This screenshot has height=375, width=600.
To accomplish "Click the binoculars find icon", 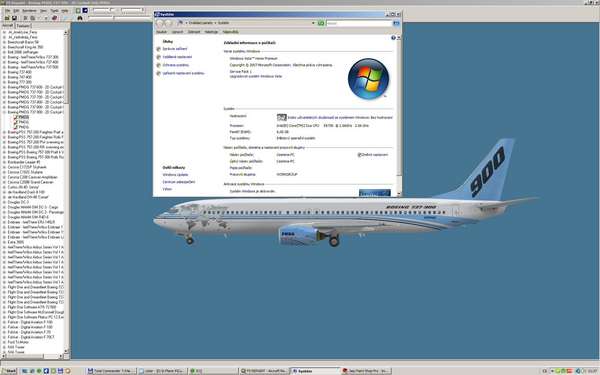I will tap(80, 18).
